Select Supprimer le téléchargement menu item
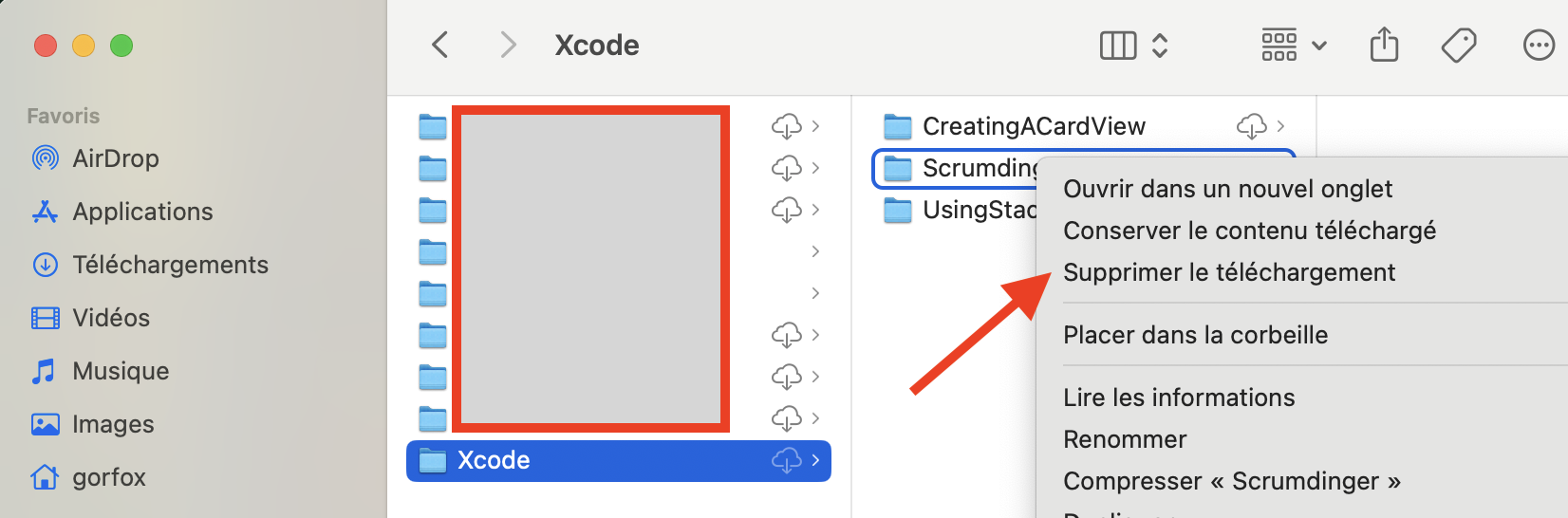 1229,272
